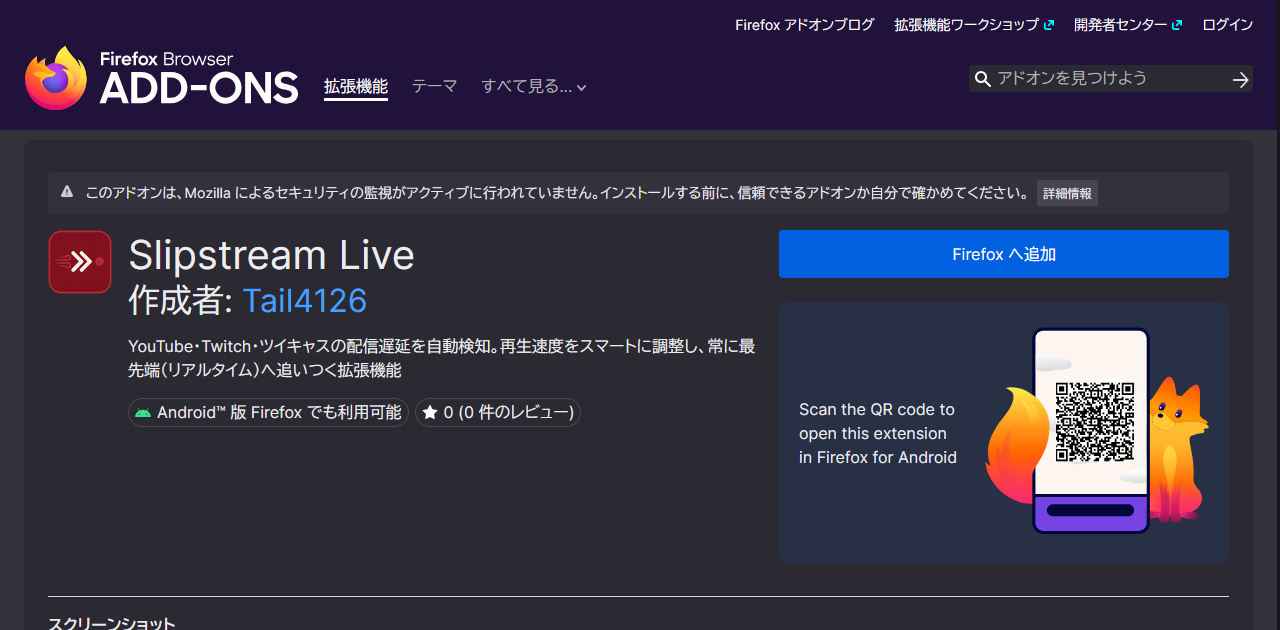The image size is (1280, 630).
Task: Click the warning triangle icon
Action: click(x=67, y=192)
